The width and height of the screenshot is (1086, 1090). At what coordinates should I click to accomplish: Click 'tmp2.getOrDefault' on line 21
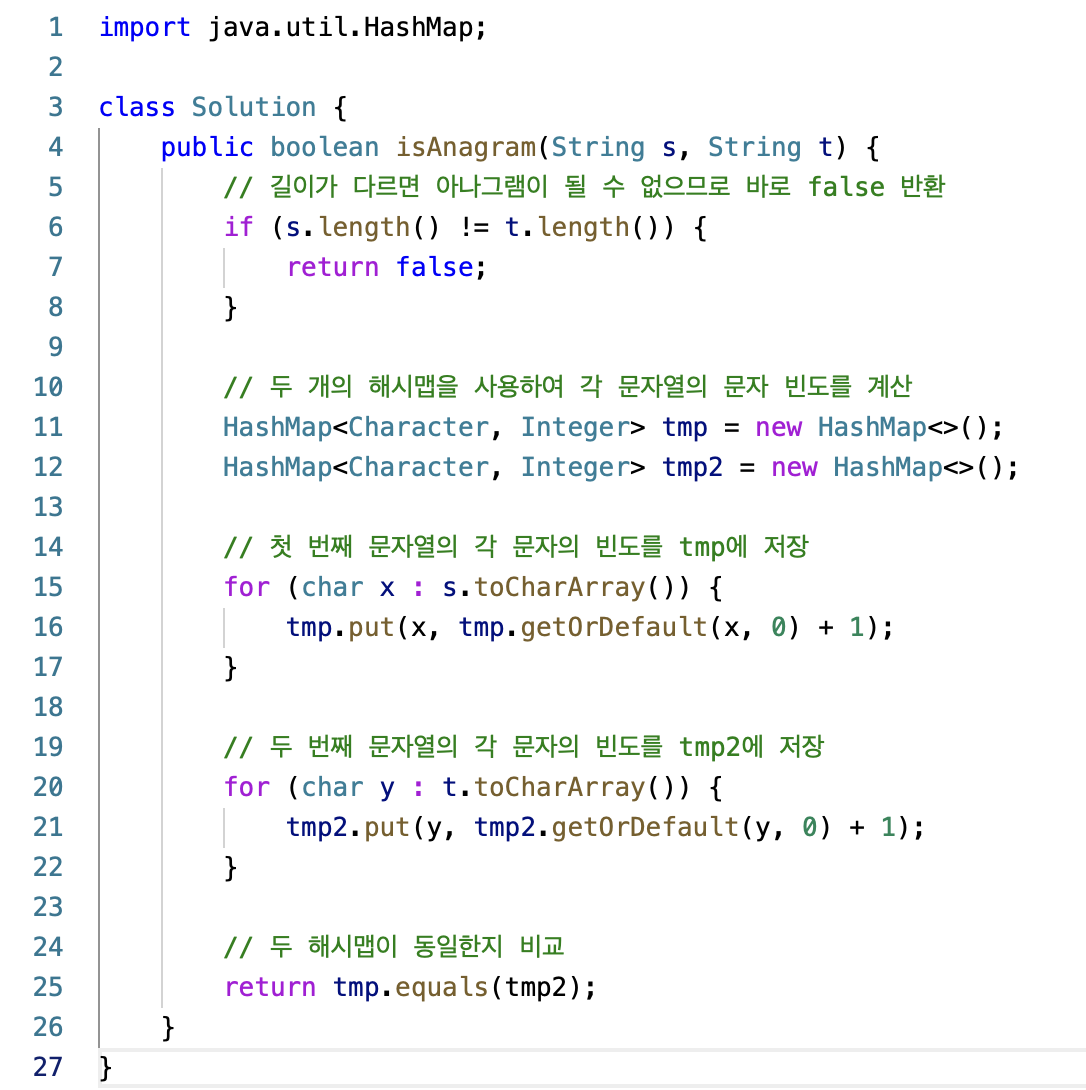click(606, 827)
